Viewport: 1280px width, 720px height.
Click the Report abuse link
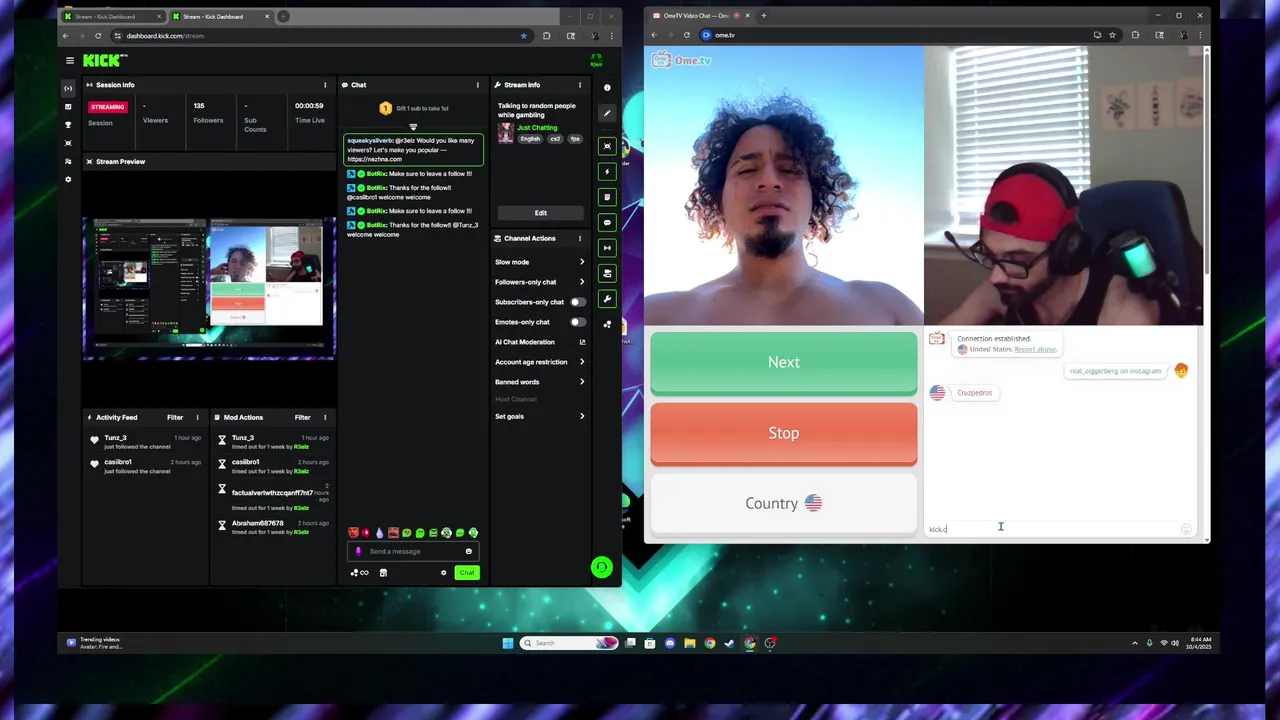[1035, 349]
